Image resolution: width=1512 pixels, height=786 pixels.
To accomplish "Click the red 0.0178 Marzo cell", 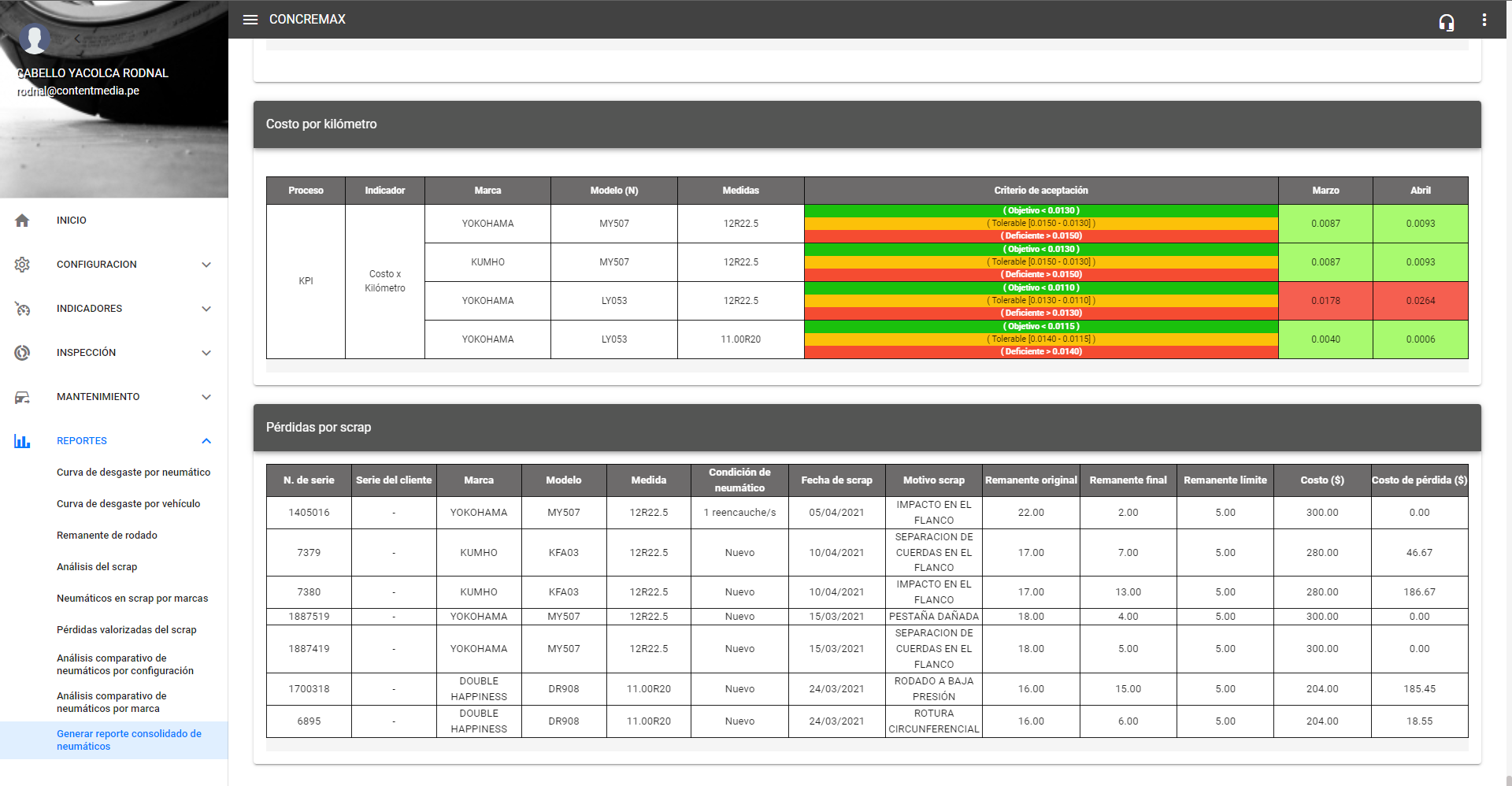I will tap(1325, 301).
